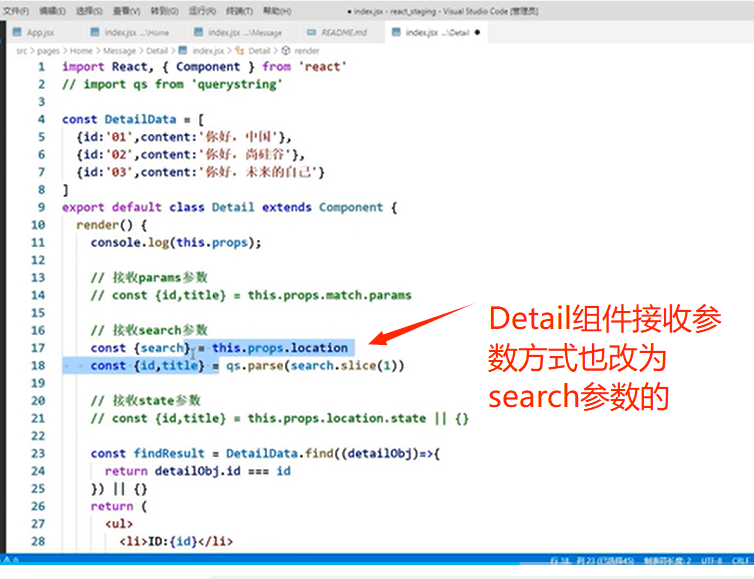Click the file icon on the ...\Message tab
Screen dimensions: 754x579
(198, 32)
